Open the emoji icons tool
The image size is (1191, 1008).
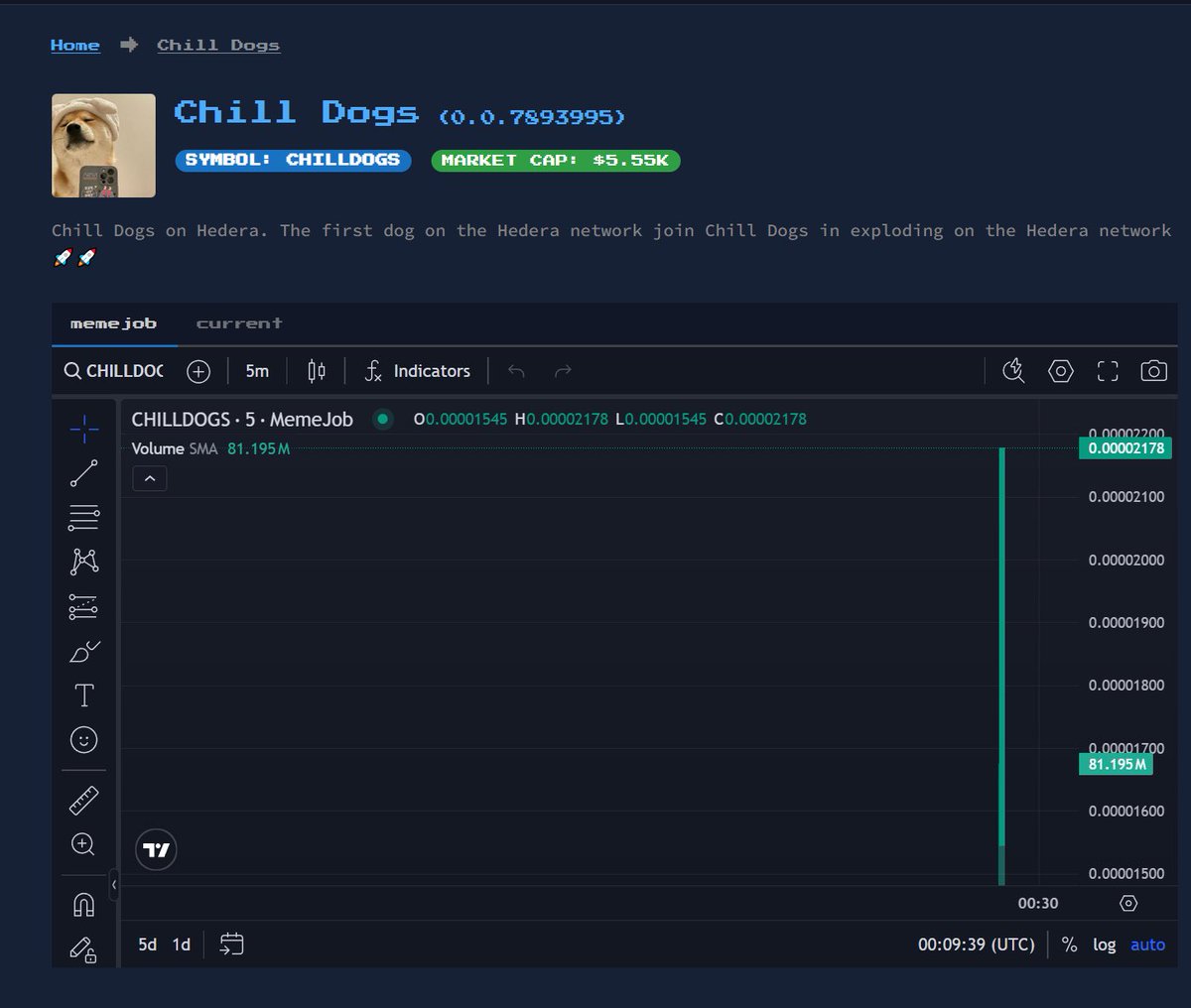[x=84, y=740]
